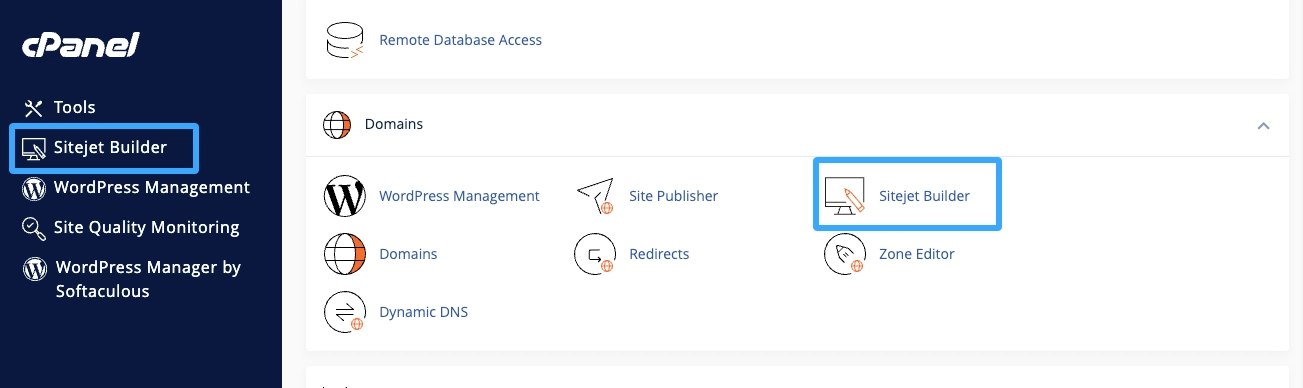1303x388 pixels.
Task: Open the Domains link below WordPress Management
Action: coord(408,254)
